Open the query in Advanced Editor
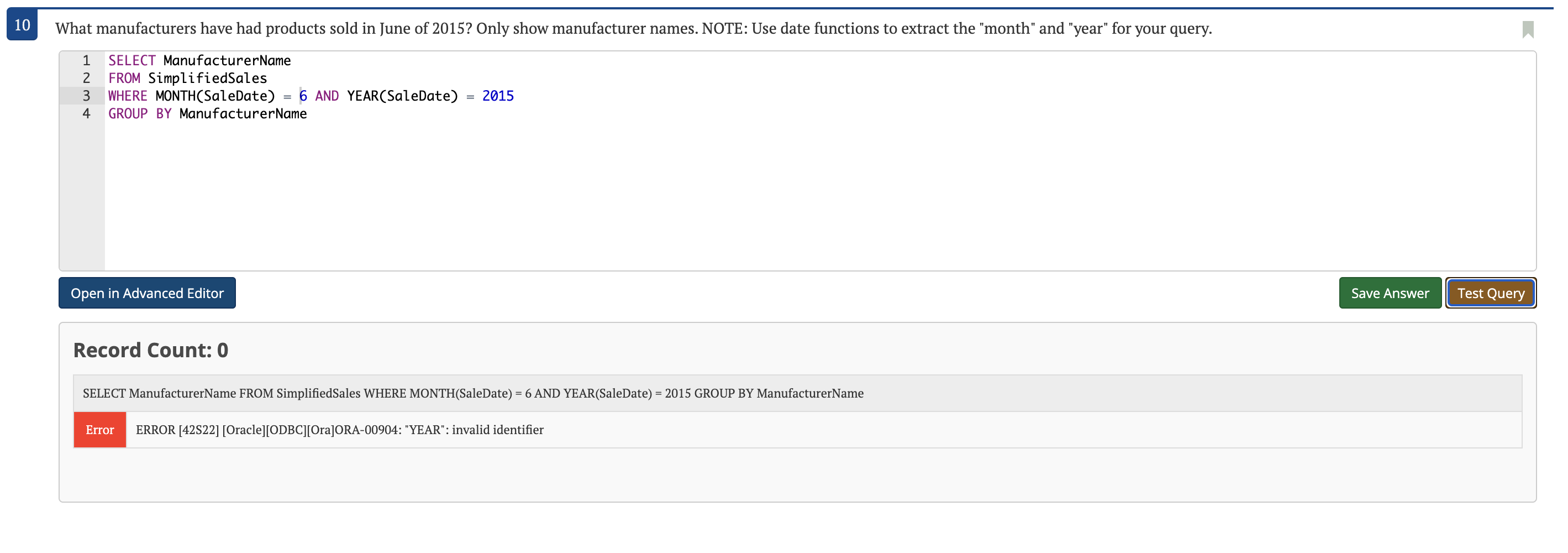The image size is (1568, 553). [x=147, y=293]
